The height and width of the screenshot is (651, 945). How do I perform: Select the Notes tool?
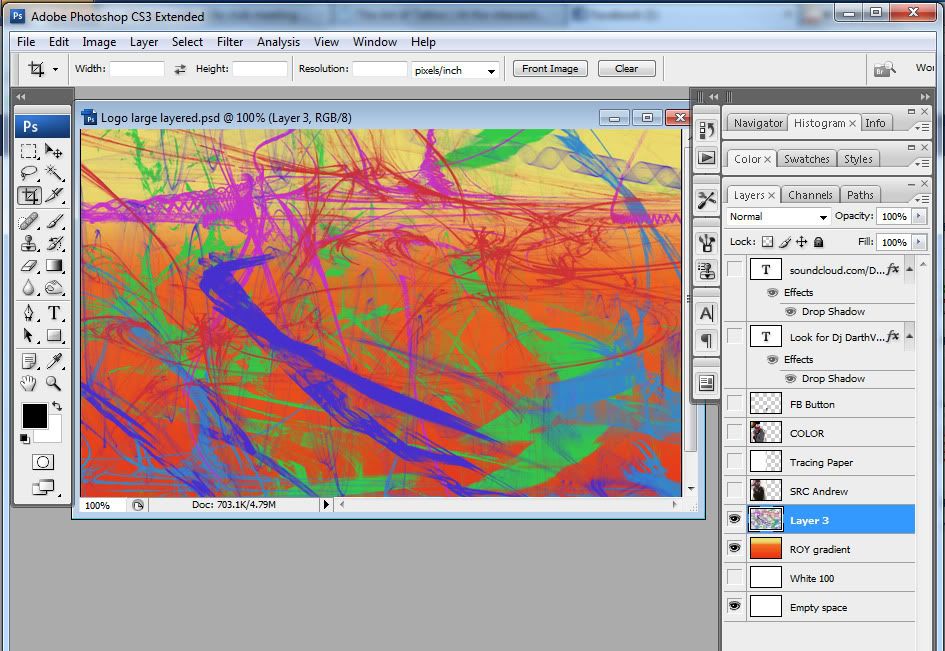29,361
